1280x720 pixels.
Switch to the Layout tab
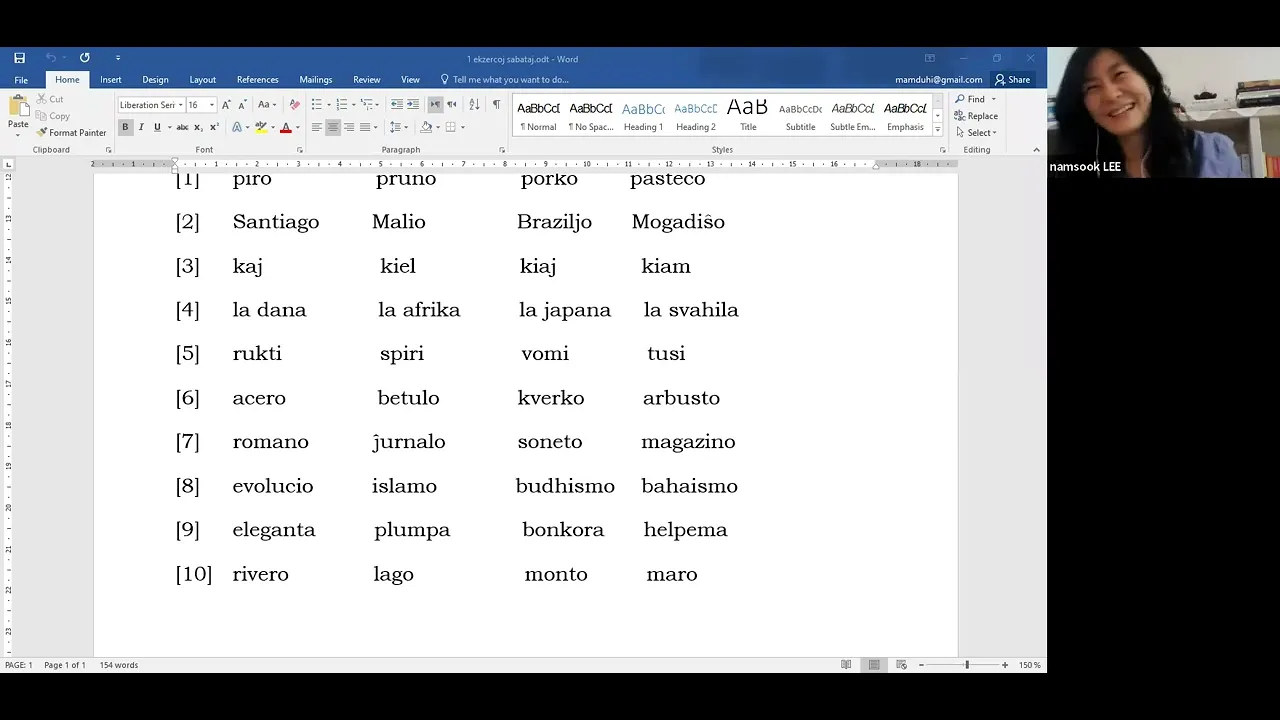[x=203, y=80]
